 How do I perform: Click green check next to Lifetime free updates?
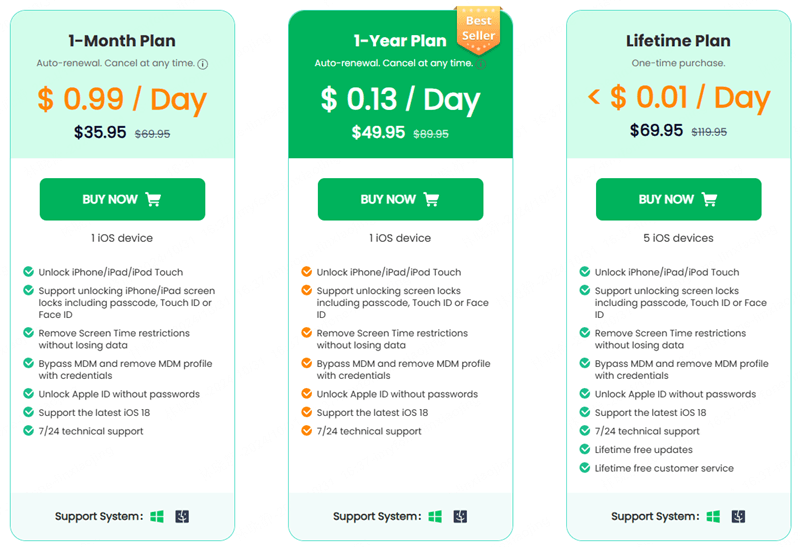(584, 450)
